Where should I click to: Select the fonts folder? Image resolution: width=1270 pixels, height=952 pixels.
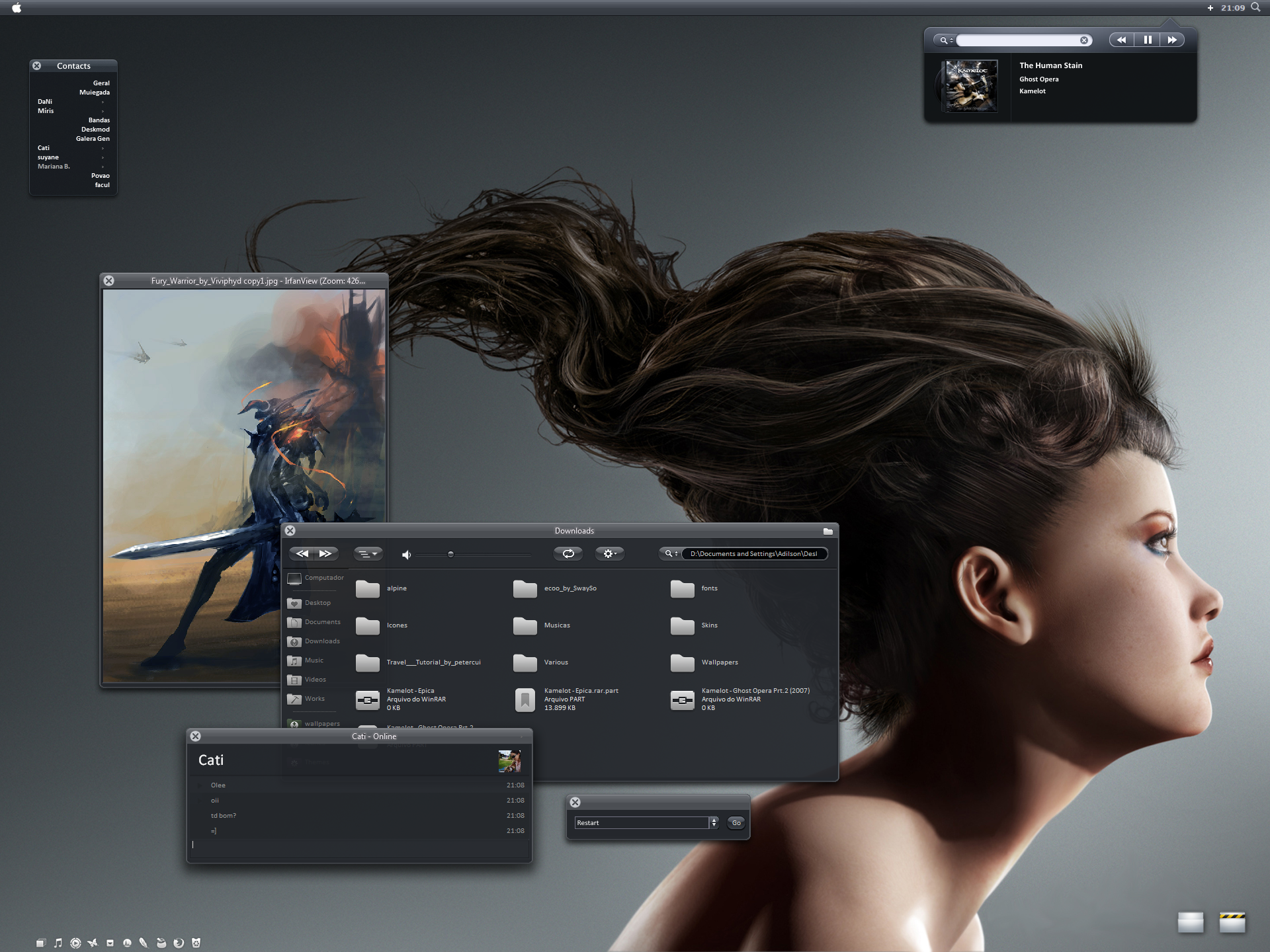pyautogui.click(x=694, y=588)
